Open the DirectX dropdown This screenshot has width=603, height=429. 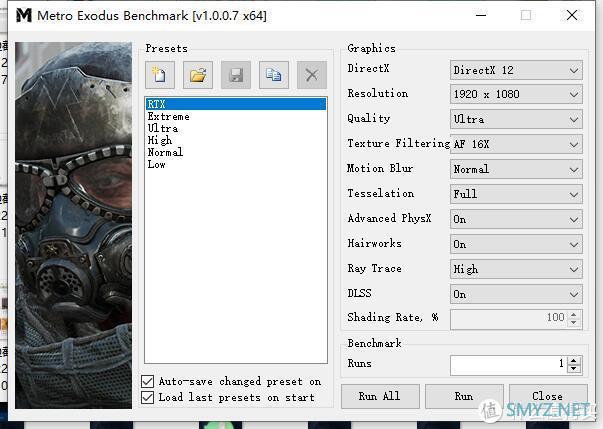[x=516, y=70]
